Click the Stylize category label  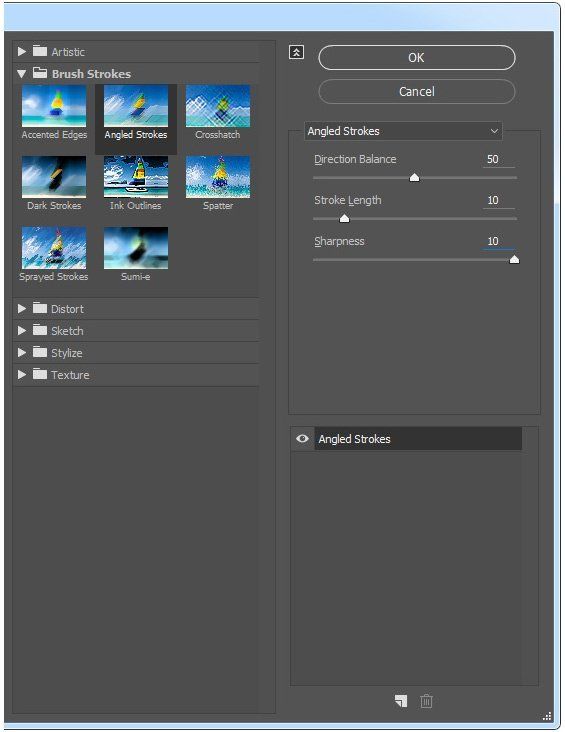(67, 353)
